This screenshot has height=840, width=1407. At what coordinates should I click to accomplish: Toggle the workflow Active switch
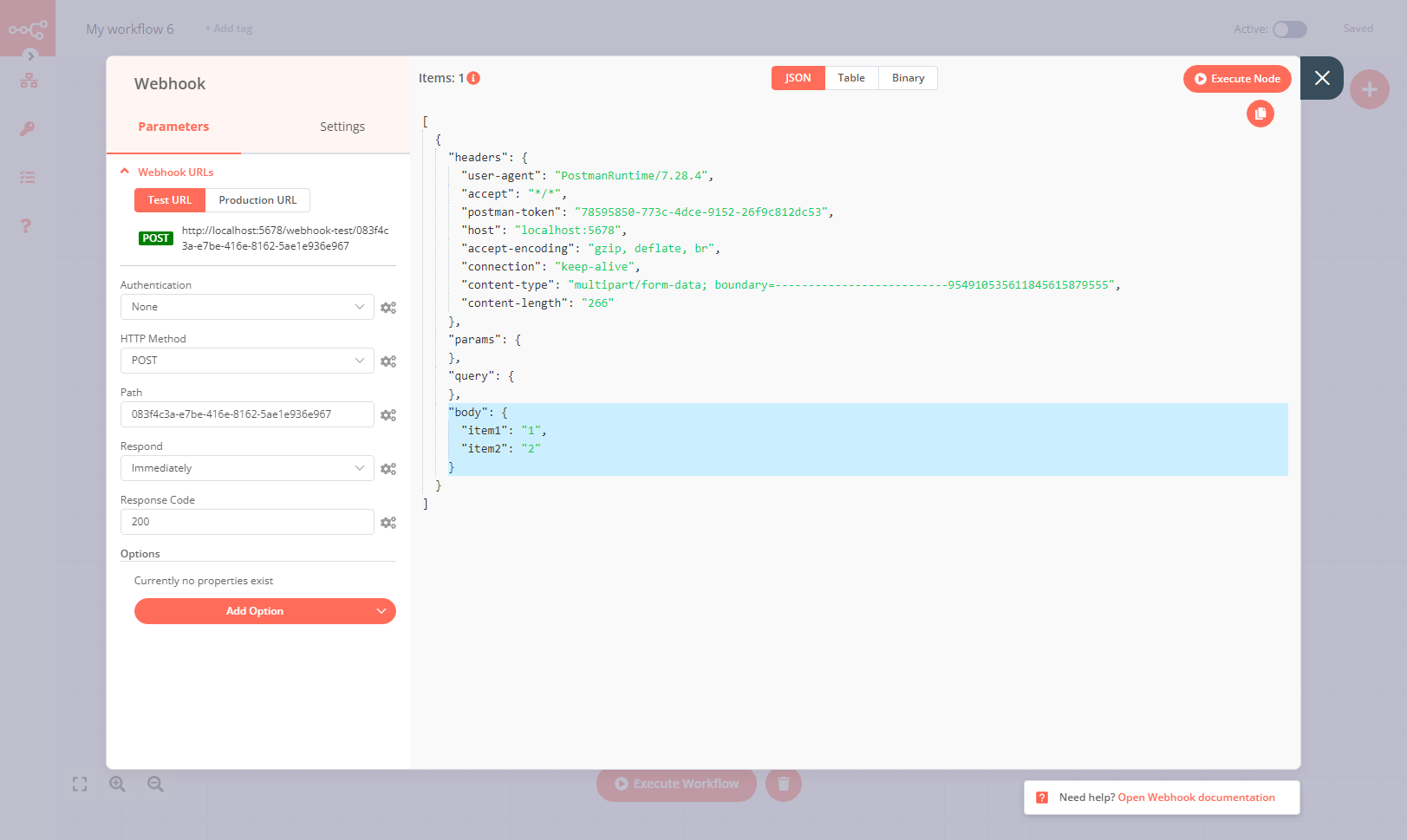point(1290,29)
